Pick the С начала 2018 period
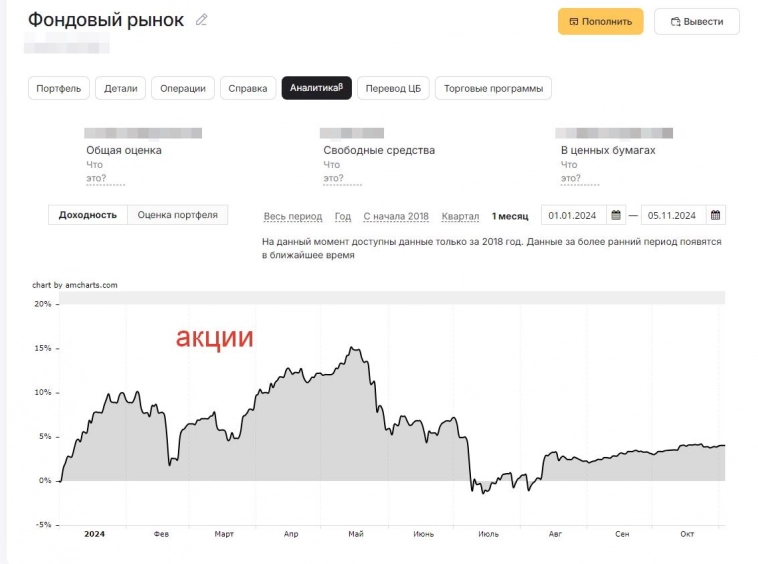Screen dimensions: 758x564 click(395, 216)
